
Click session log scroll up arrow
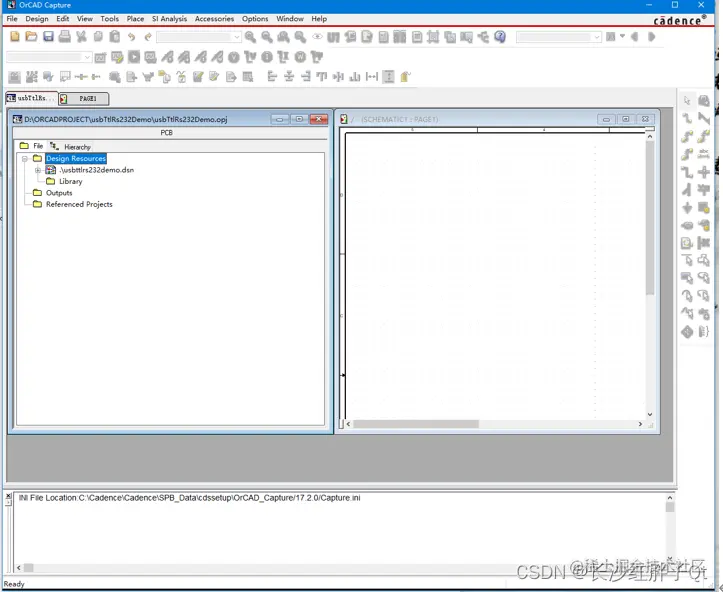[670, 498]
